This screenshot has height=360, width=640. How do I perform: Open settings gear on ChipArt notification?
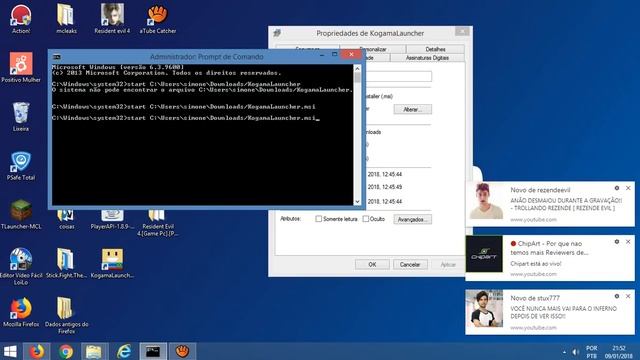point(617,242)
